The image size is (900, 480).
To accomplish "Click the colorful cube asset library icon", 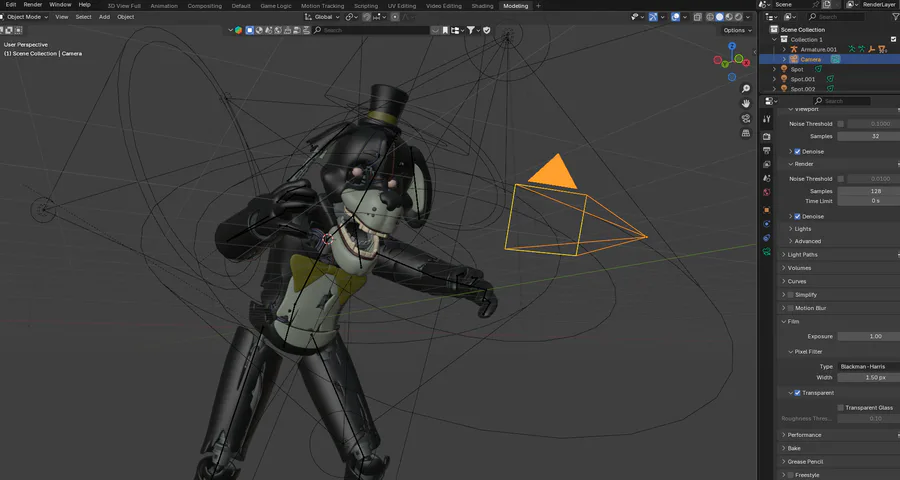I will coord(238,30).
